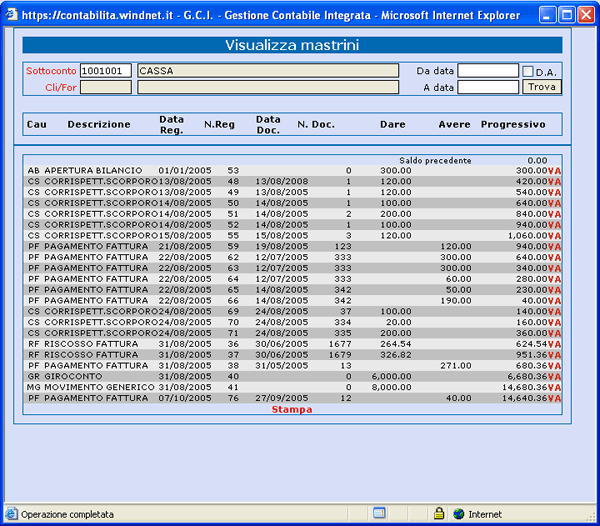This screenshot has width=600, height=526.
Task: Click the GIROCONTO description text
Action: point(73,376)
